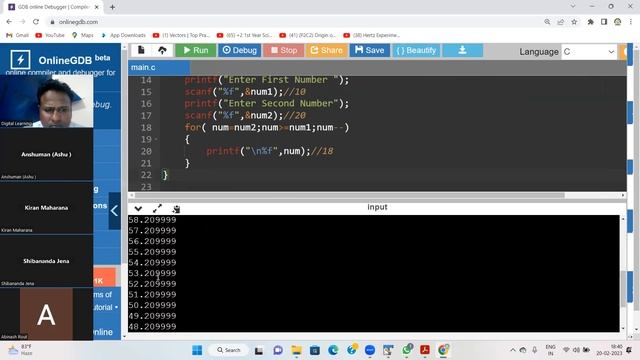Save the current file
Viewport: 640px width, 360px height.
click(x=369, y=50)
